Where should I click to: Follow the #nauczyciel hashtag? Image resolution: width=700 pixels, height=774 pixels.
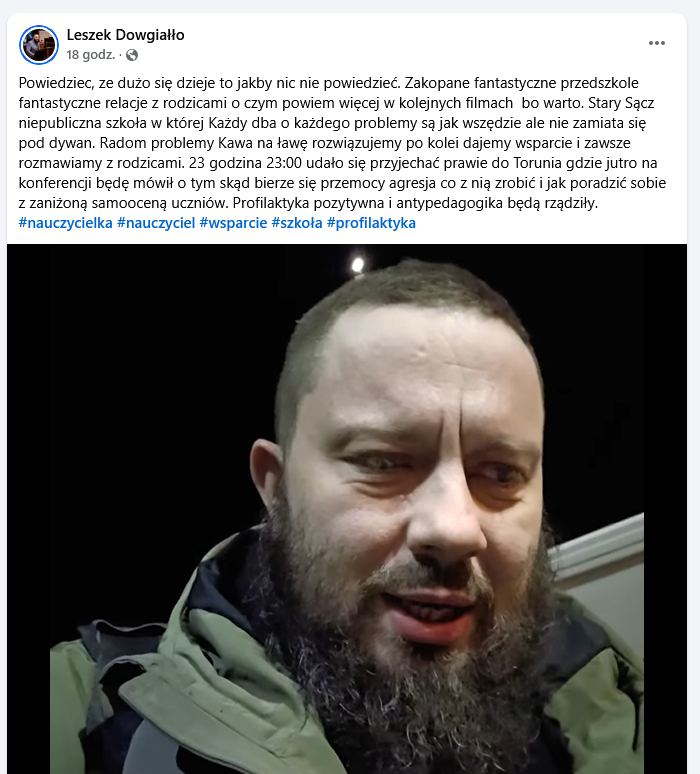pyautogui.click(x=156, y=223)
